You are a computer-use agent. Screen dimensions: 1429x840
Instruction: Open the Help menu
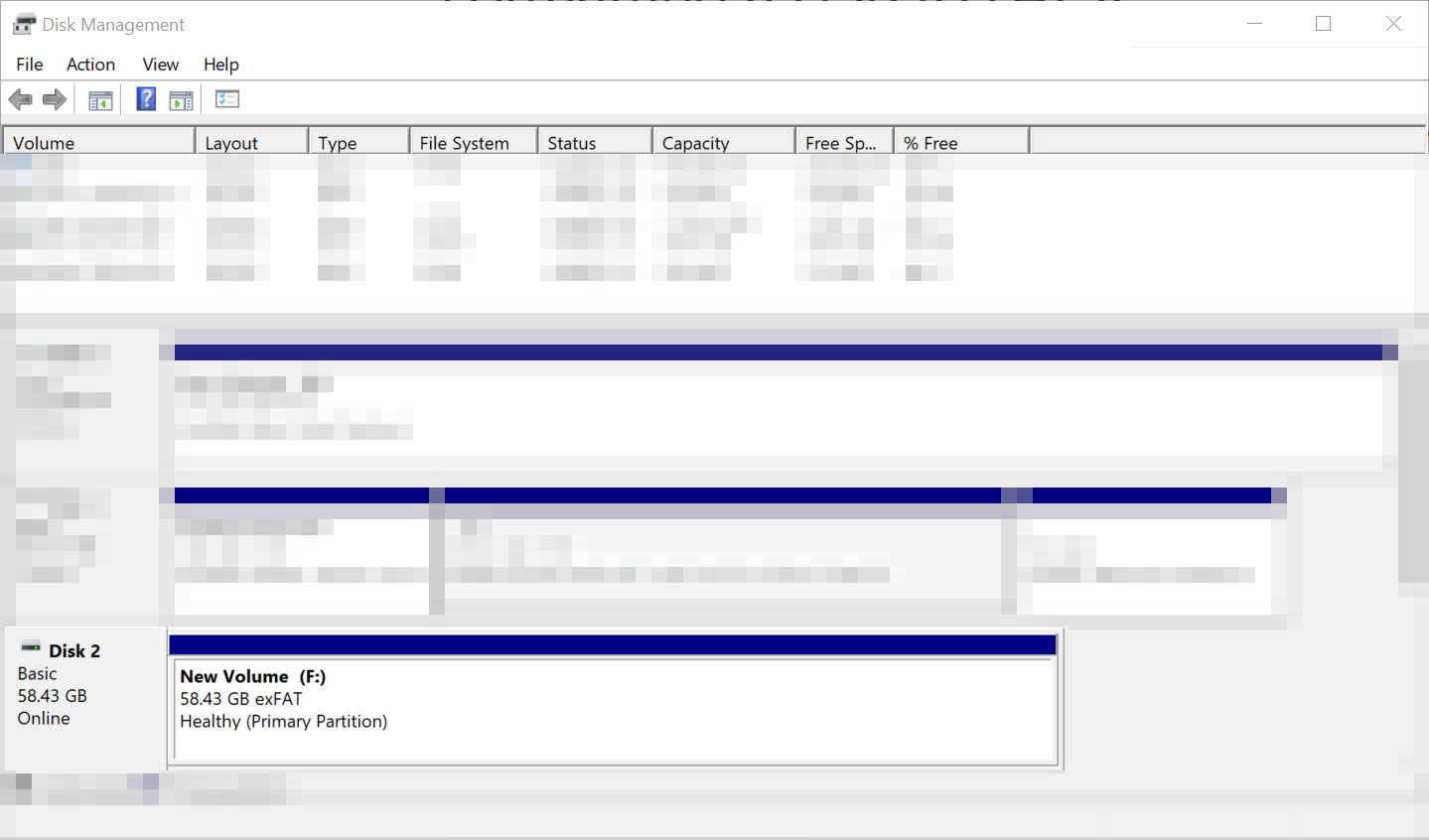pos(220,65)
